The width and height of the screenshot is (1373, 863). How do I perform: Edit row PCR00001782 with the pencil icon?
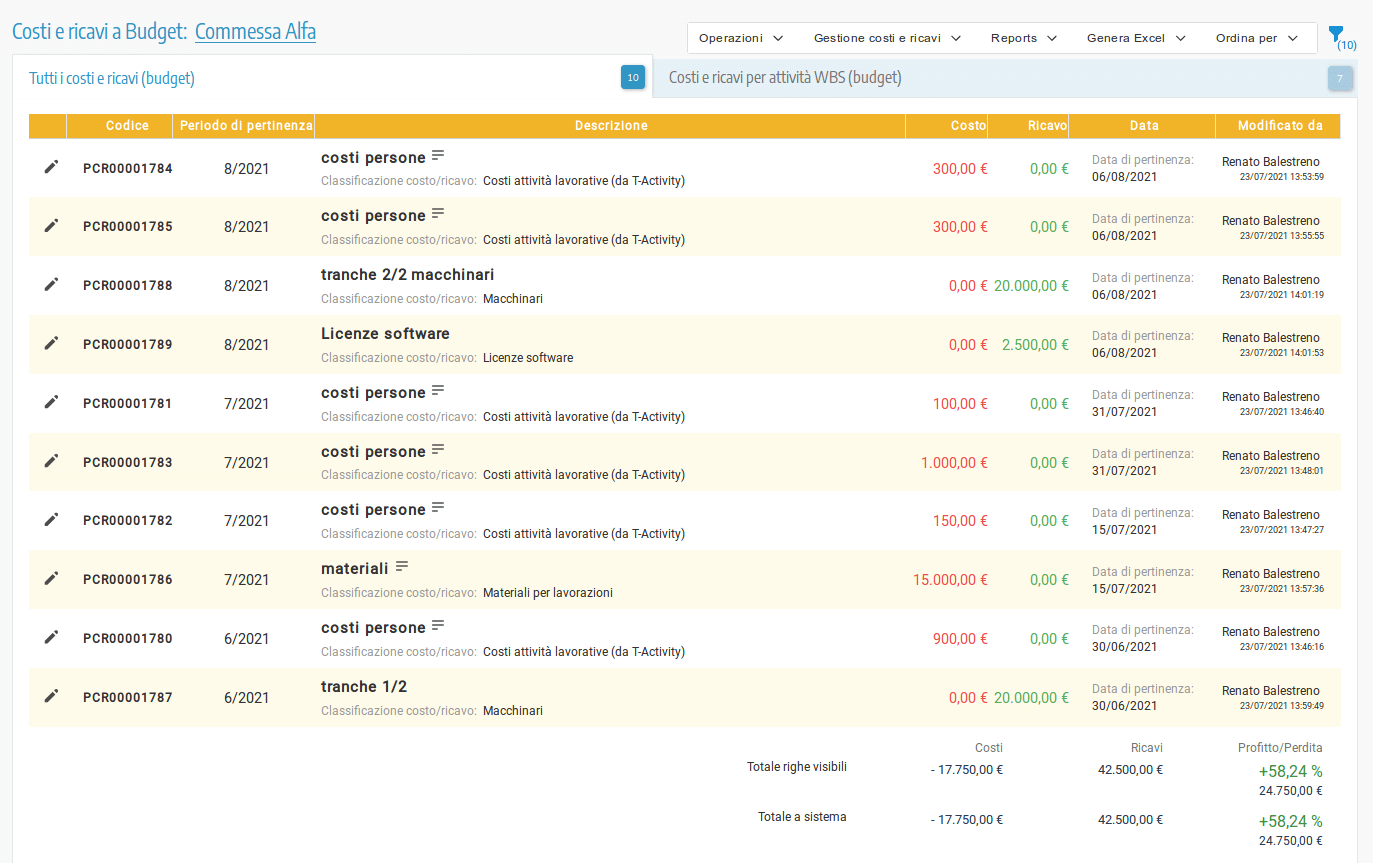pos(51,519)
